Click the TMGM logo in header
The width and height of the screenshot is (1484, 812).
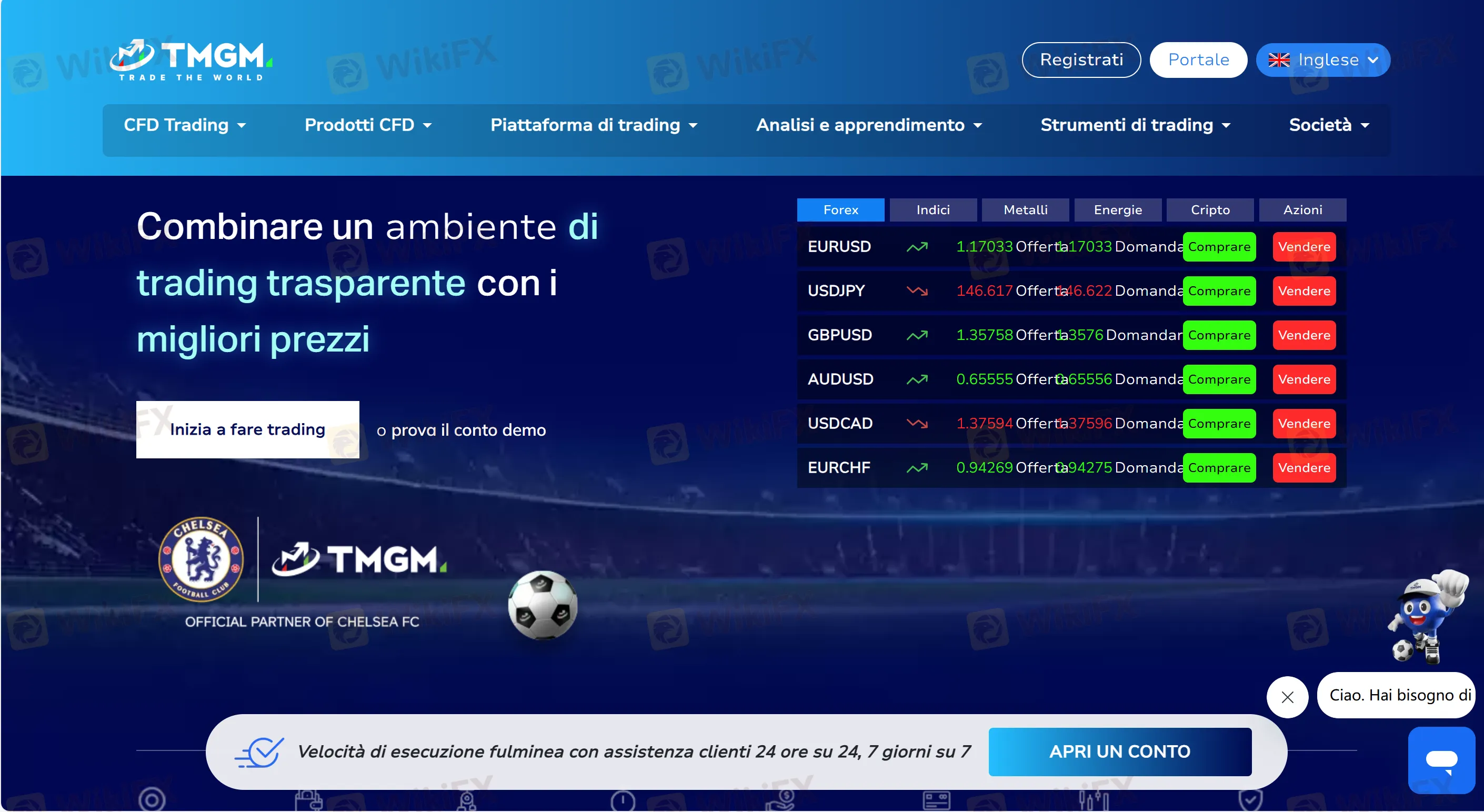pyautogui.click(x=190, y=60)
